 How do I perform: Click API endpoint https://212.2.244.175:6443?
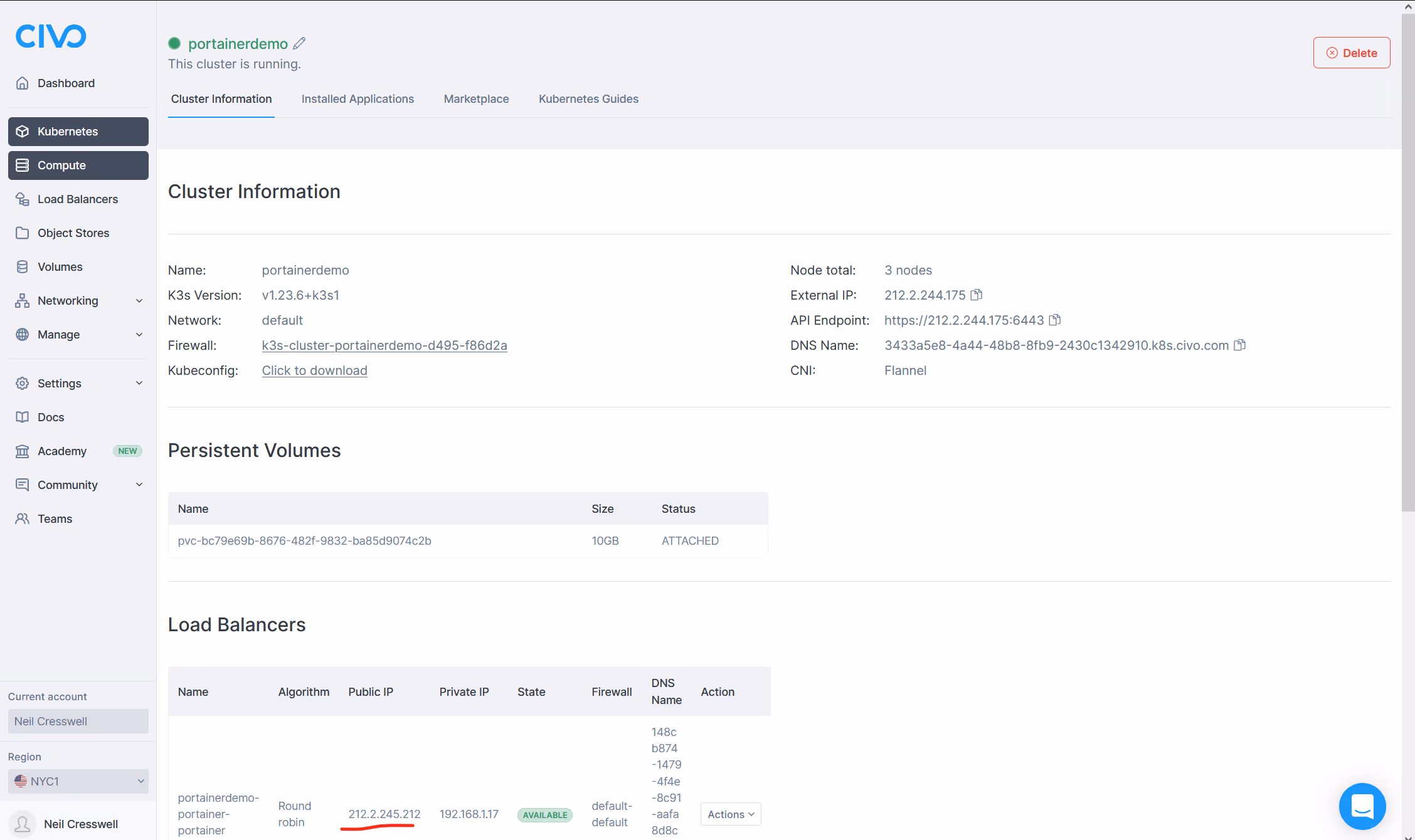[964, 320]
